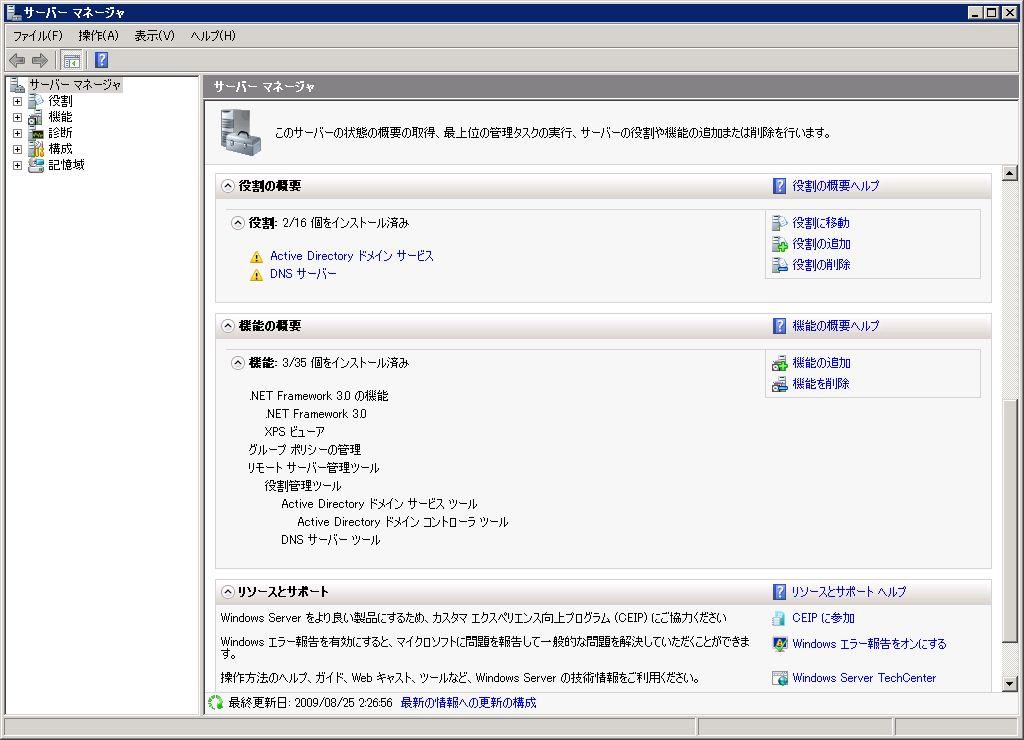
Task: Open the Help toolbar icon
Action: pyautogui.click(x=101, y=61)
